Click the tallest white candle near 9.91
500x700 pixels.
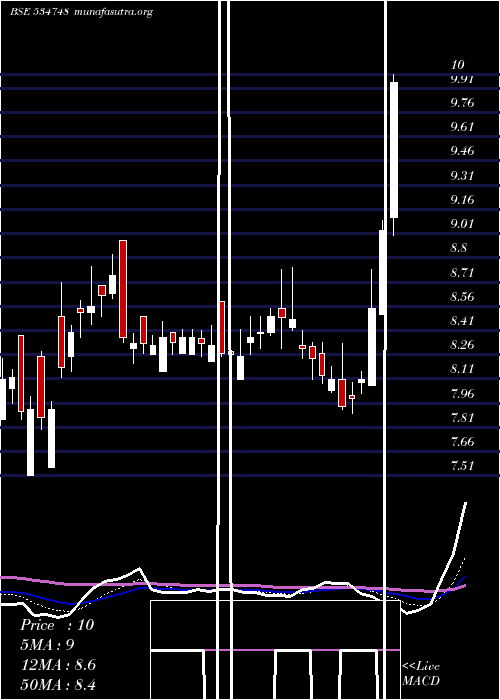tap(394, 150)
